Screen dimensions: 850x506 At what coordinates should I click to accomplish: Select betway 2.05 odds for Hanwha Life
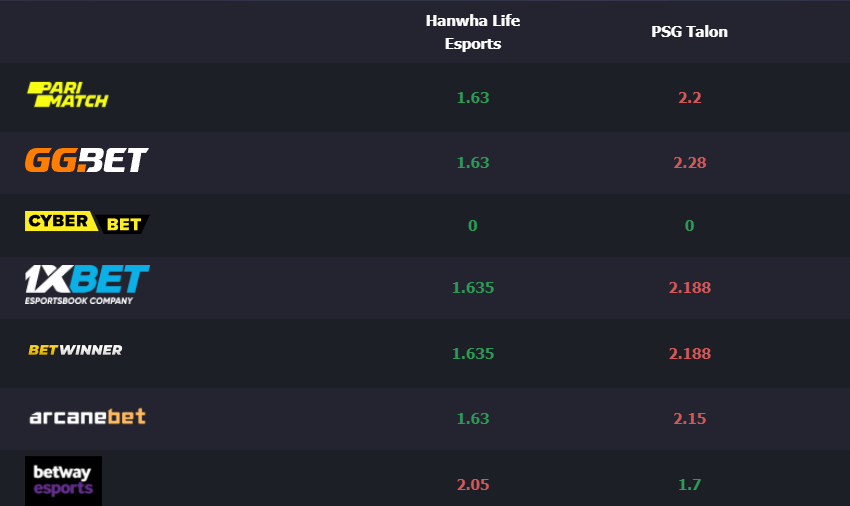tap(473, 484)
